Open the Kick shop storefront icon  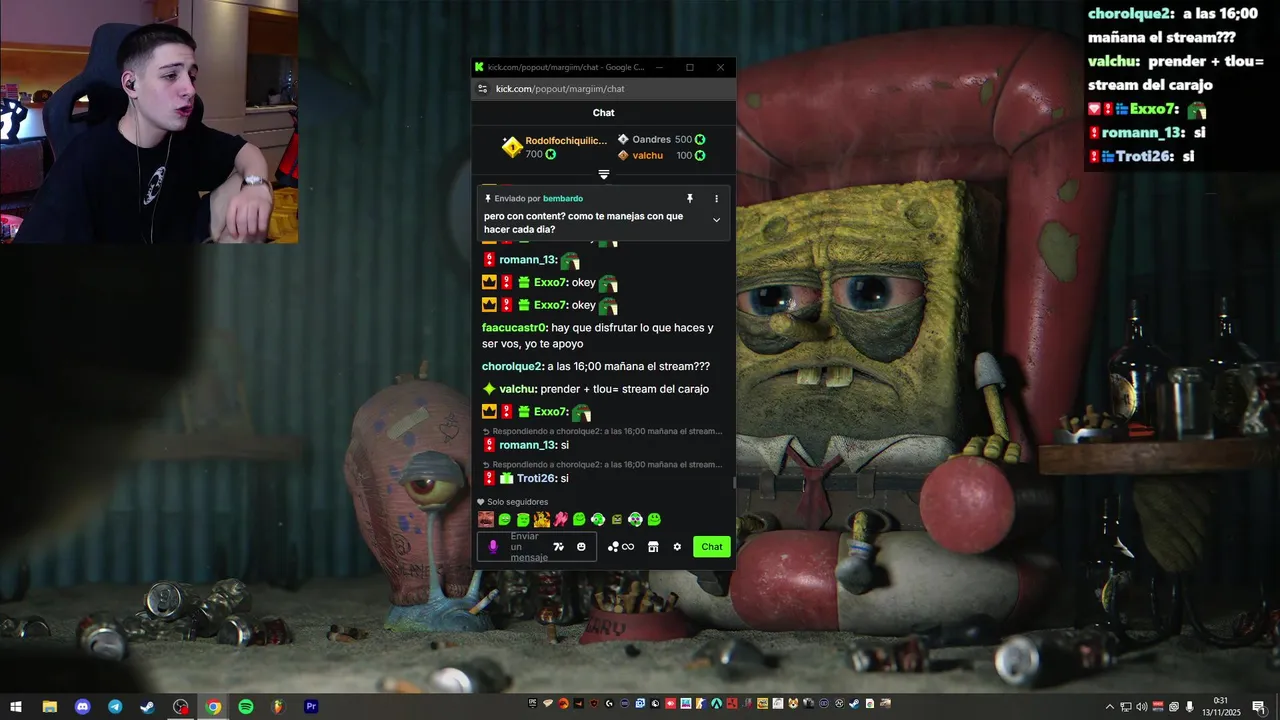coord(653,547)
